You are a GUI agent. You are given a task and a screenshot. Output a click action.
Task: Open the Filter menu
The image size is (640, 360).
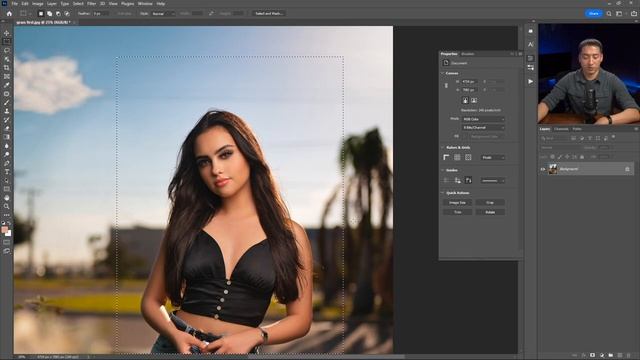[x=91, y=3]
